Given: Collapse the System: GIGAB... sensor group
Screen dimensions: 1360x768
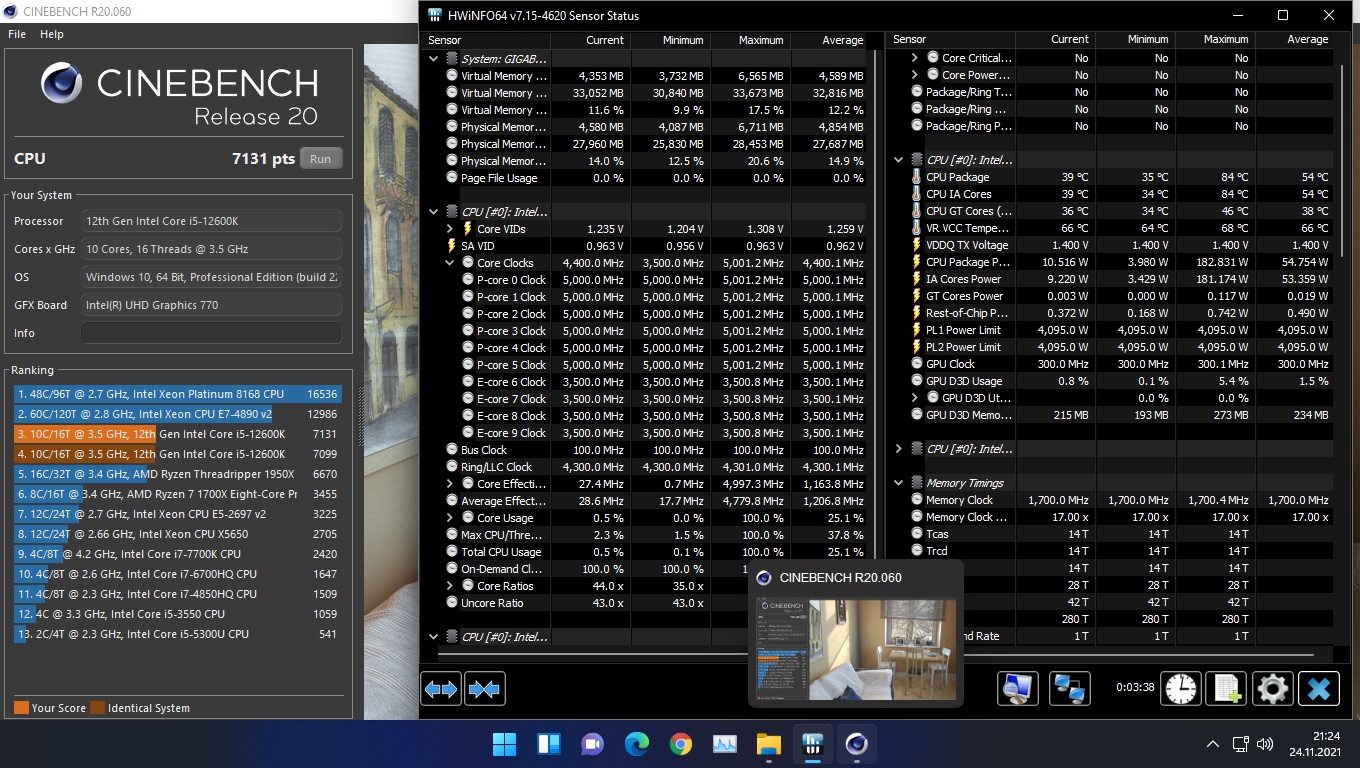Looking at the screenshot, I should 434,59.
